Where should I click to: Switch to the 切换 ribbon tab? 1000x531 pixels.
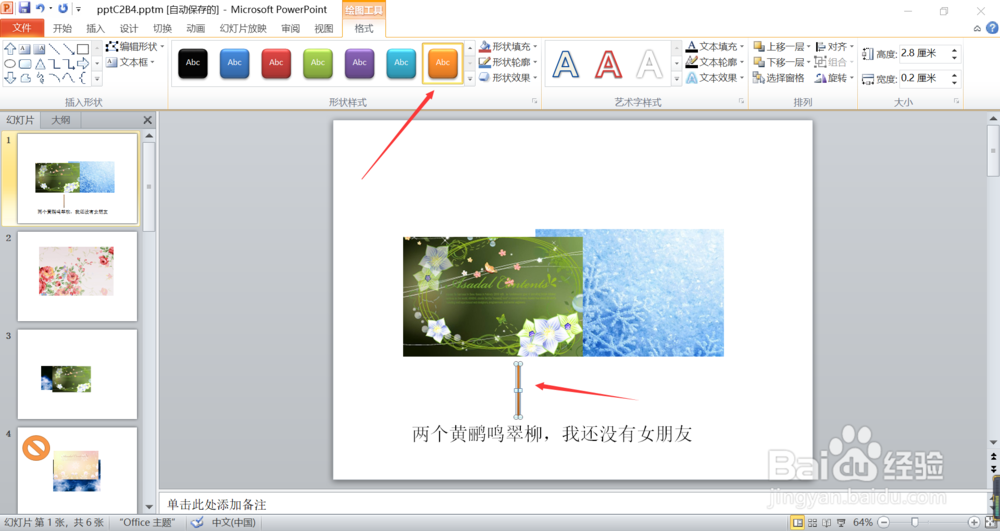162,28
